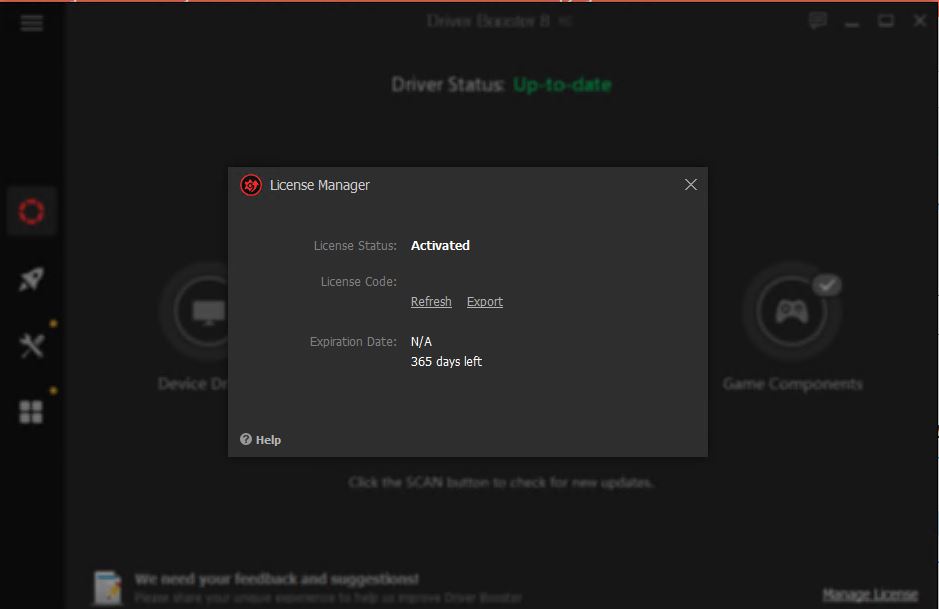Click the License Manager title text
The image size is (939, 609).
(x=319, y=185)
